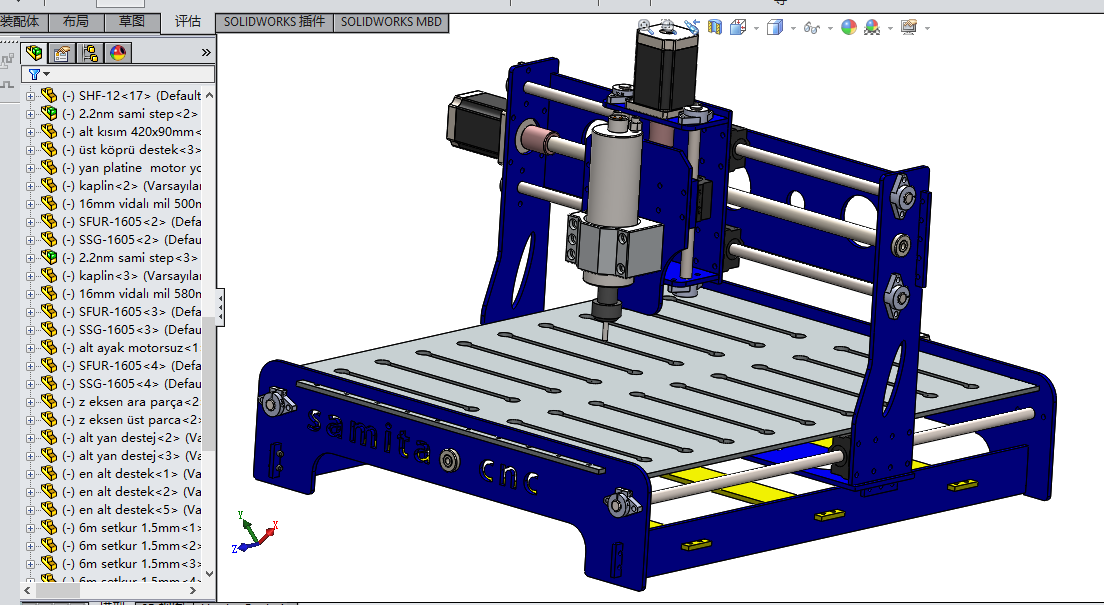Click the green part icon of 2.2nm sami step<2>
Image resolution: width=1104 pixels, height=605 pixels.
pos(49,113)
